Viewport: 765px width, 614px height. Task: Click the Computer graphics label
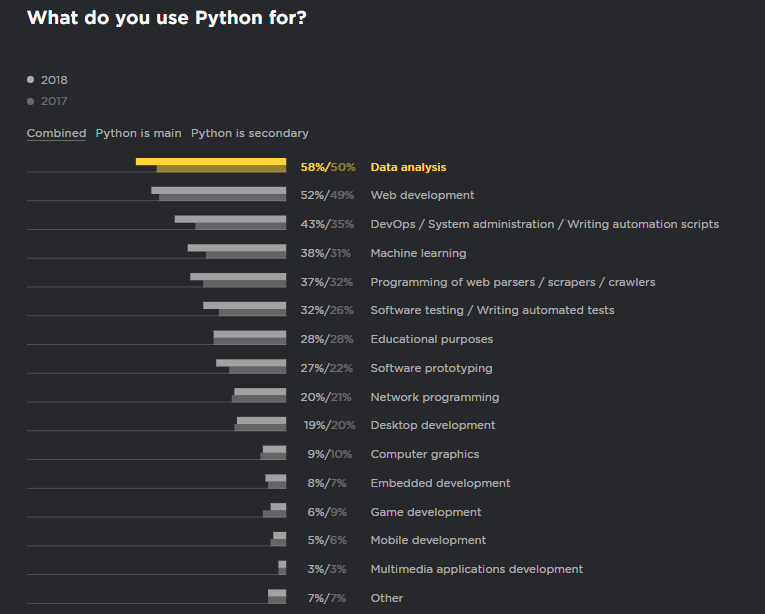click(x=424, y=454)
